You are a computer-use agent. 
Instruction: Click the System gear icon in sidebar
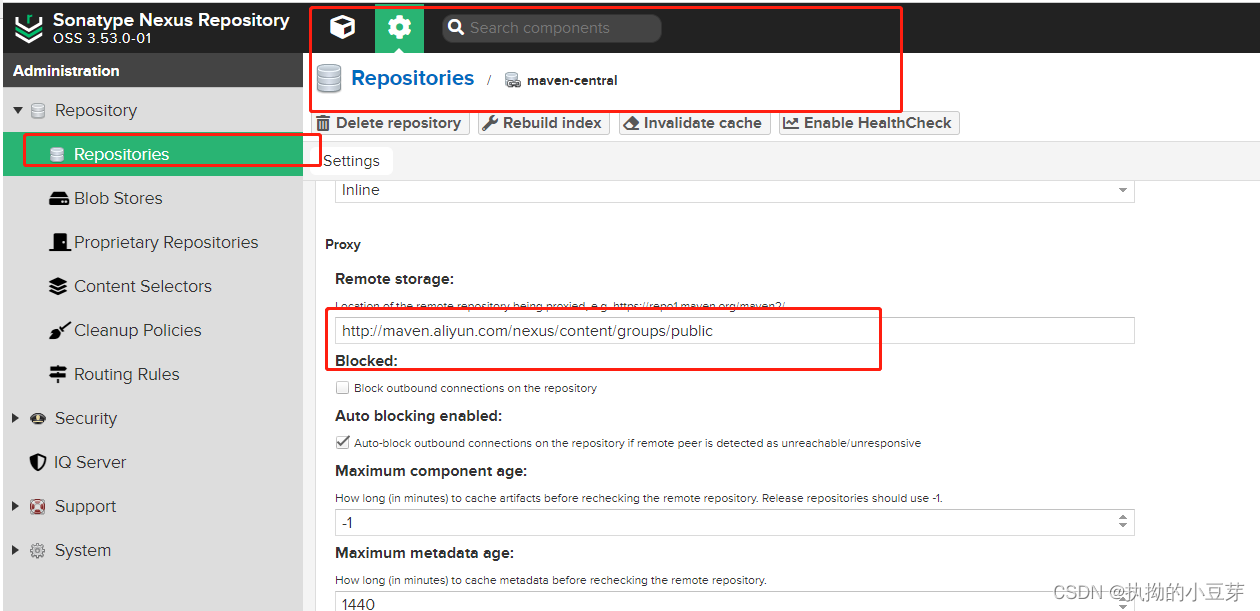[38, 550]
